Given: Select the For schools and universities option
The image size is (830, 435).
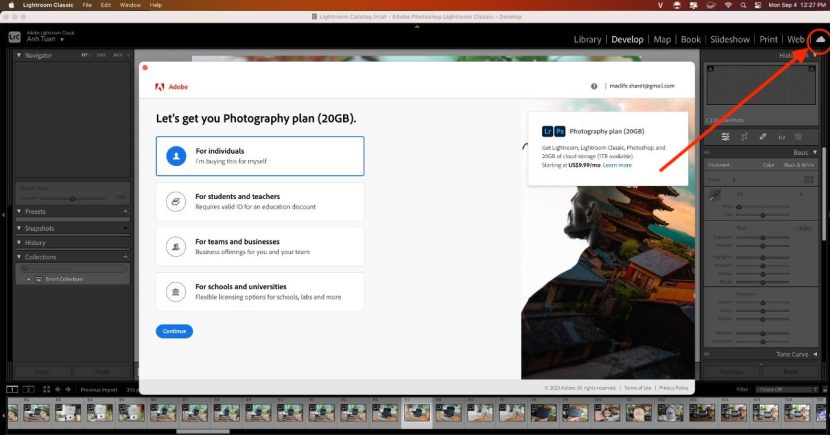Looking at the screenshot, I should (x=260, y=292).
